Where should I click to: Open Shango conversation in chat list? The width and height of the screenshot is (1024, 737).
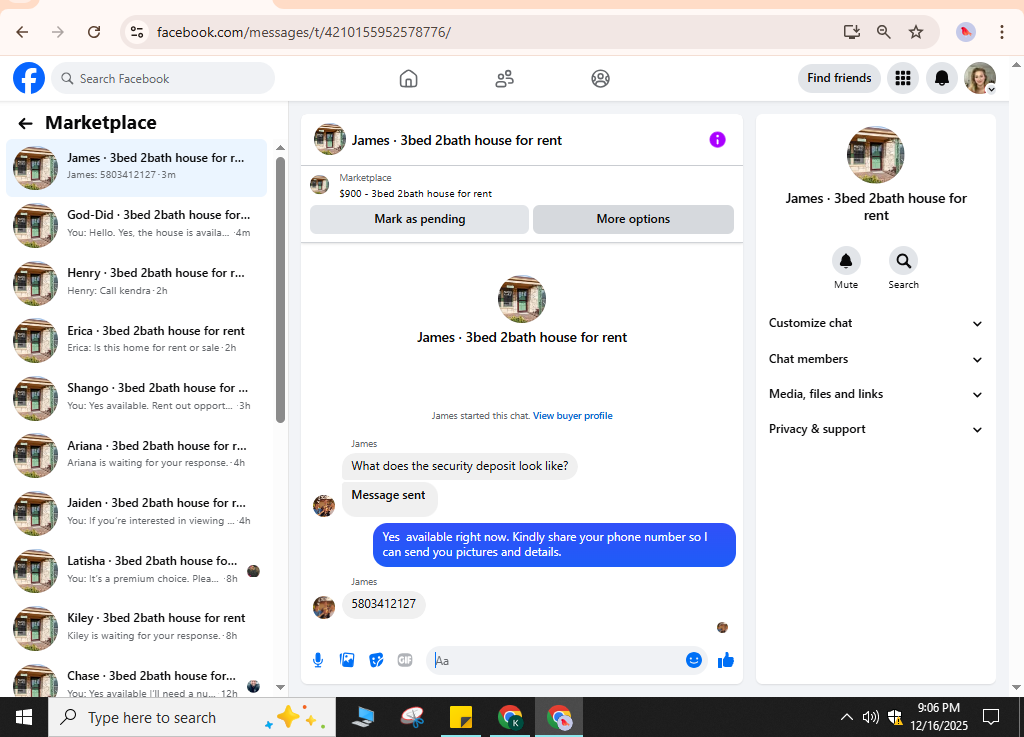tap(136, 398)
